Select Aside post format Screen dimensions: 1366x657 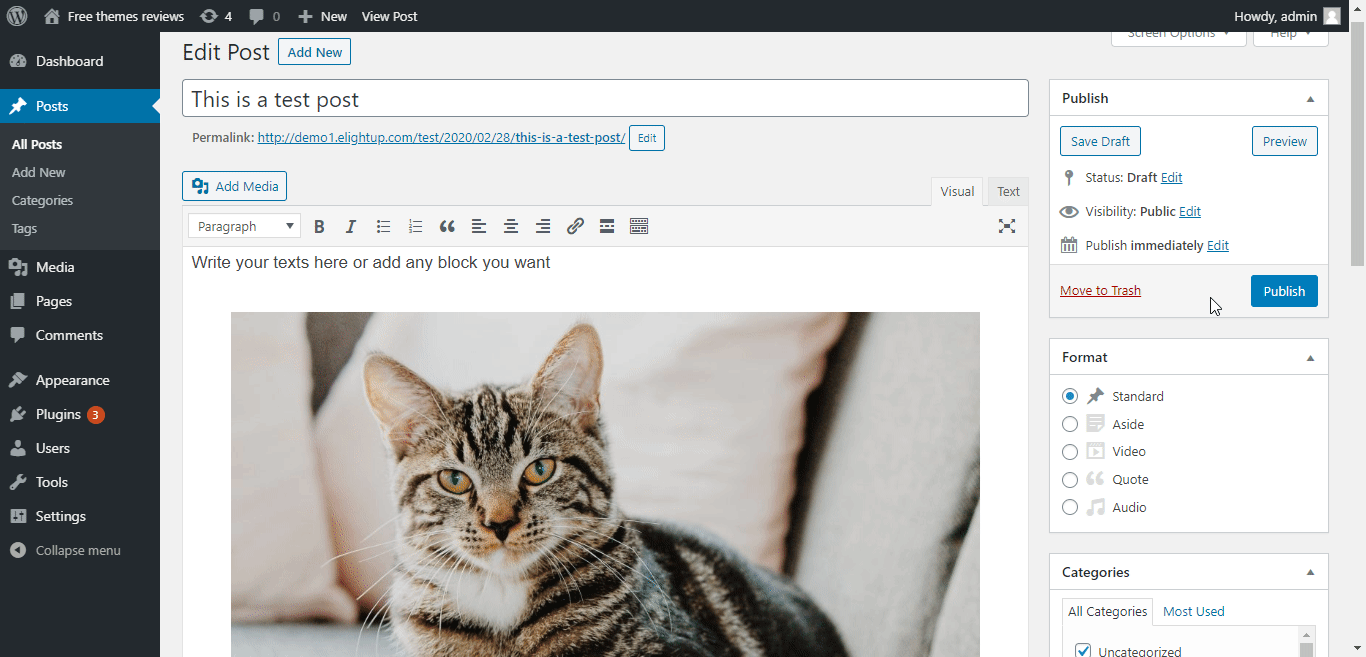1070,424
